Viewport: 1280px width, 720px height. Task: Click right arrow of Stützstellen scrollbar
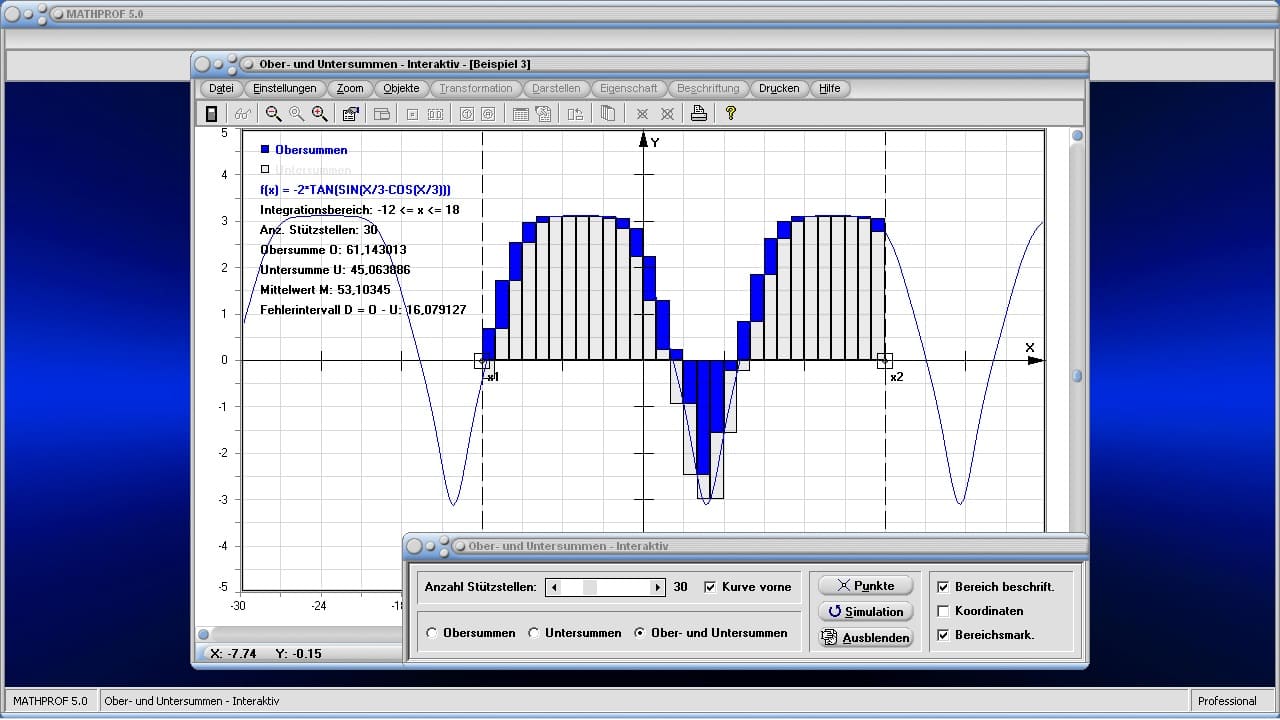[656, 588]
